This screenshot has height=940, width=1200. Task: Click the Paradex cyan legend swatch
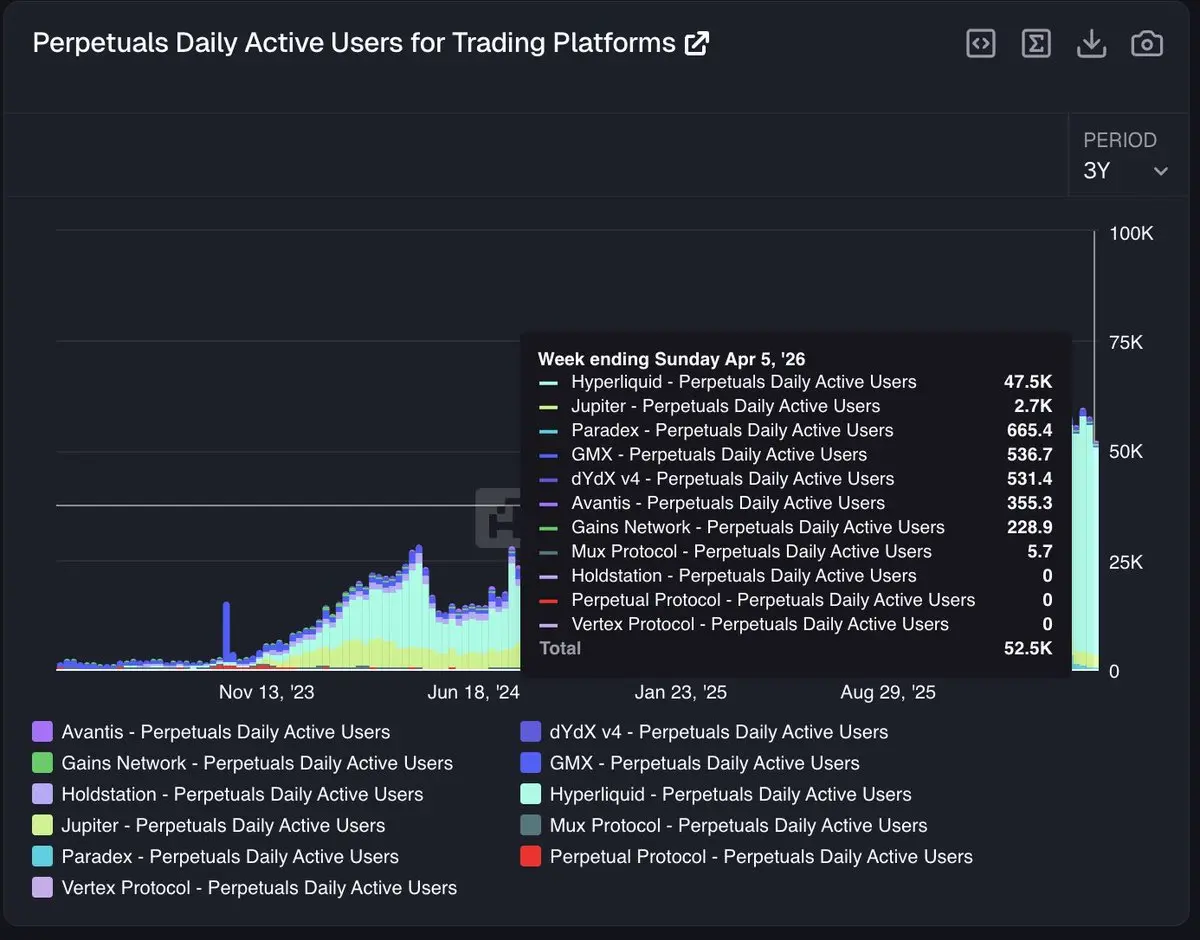tap(42, 856)
